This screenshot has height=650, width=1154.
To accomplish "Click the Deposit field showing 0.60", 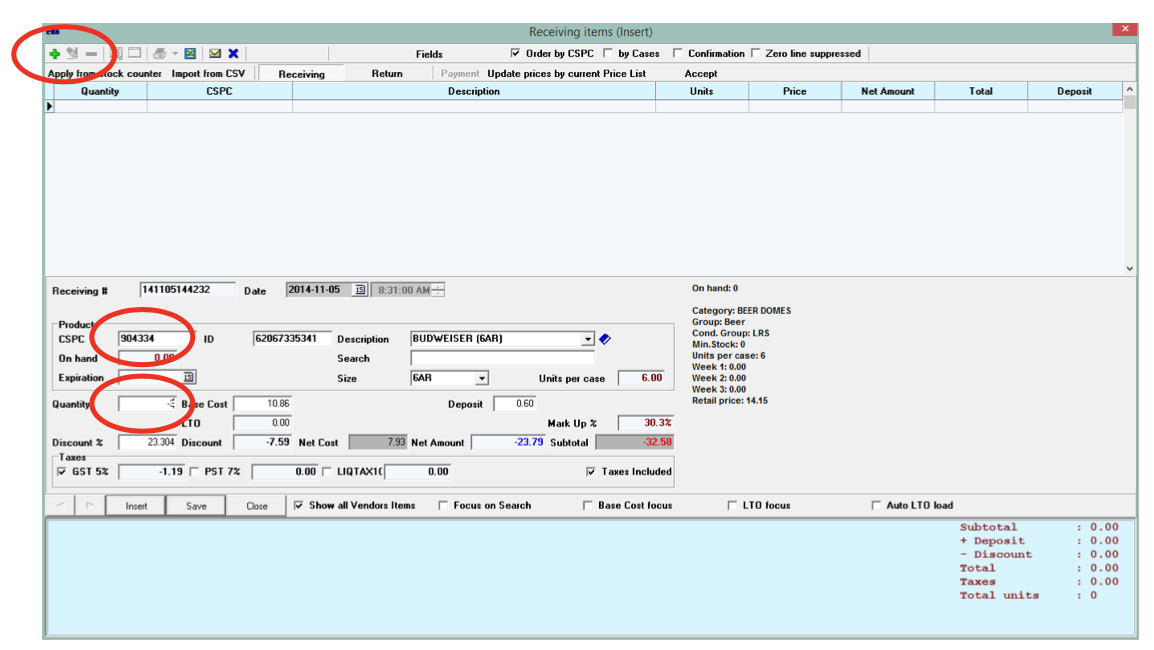I will point(515,403).
